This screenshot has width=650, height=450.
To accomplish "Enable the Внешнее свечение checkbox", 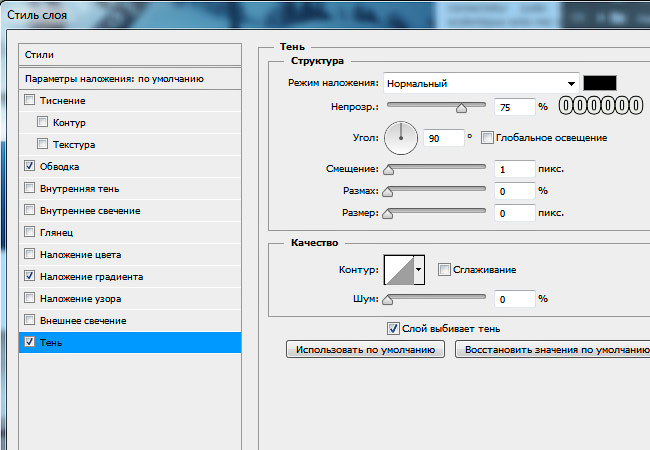I will [29, 319].
